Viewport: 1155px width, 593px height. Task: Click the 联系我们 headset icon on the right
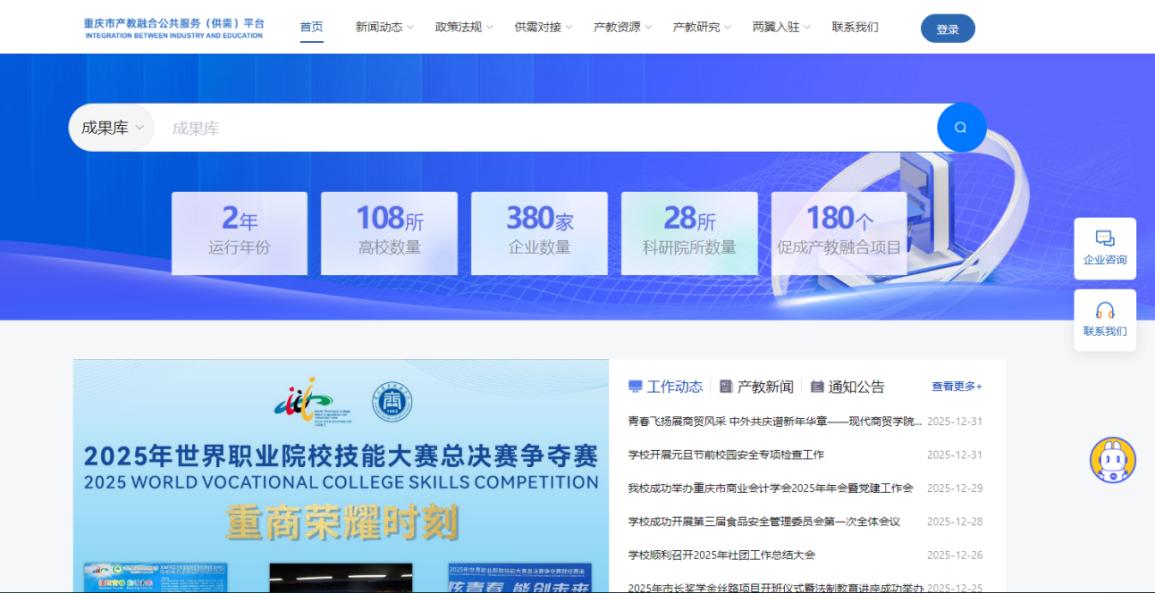1104,312
